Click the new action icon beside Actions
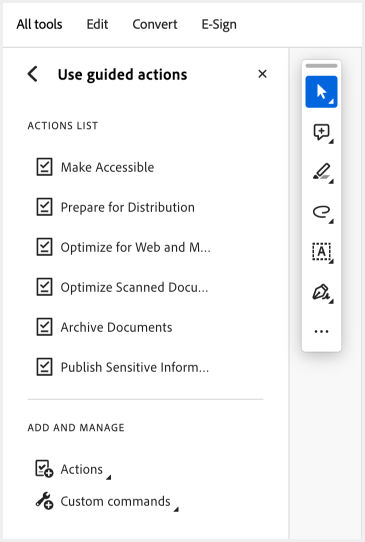Image resolution: width=365 pixels, height=542 pixels. coord(44,469)
